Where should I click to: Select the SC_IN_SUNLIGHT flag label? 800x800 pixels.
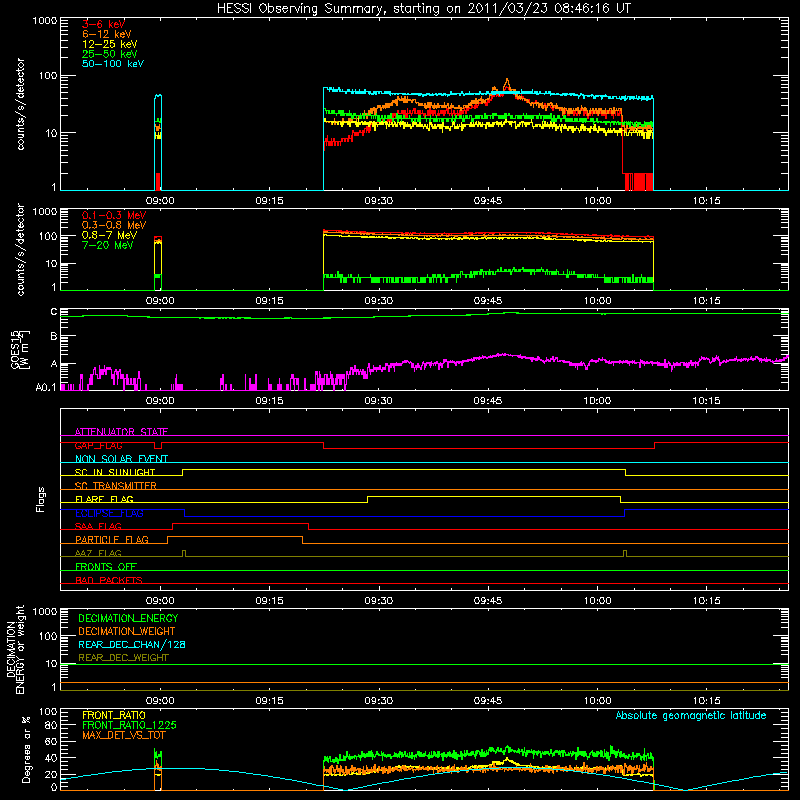pos(115,472)
